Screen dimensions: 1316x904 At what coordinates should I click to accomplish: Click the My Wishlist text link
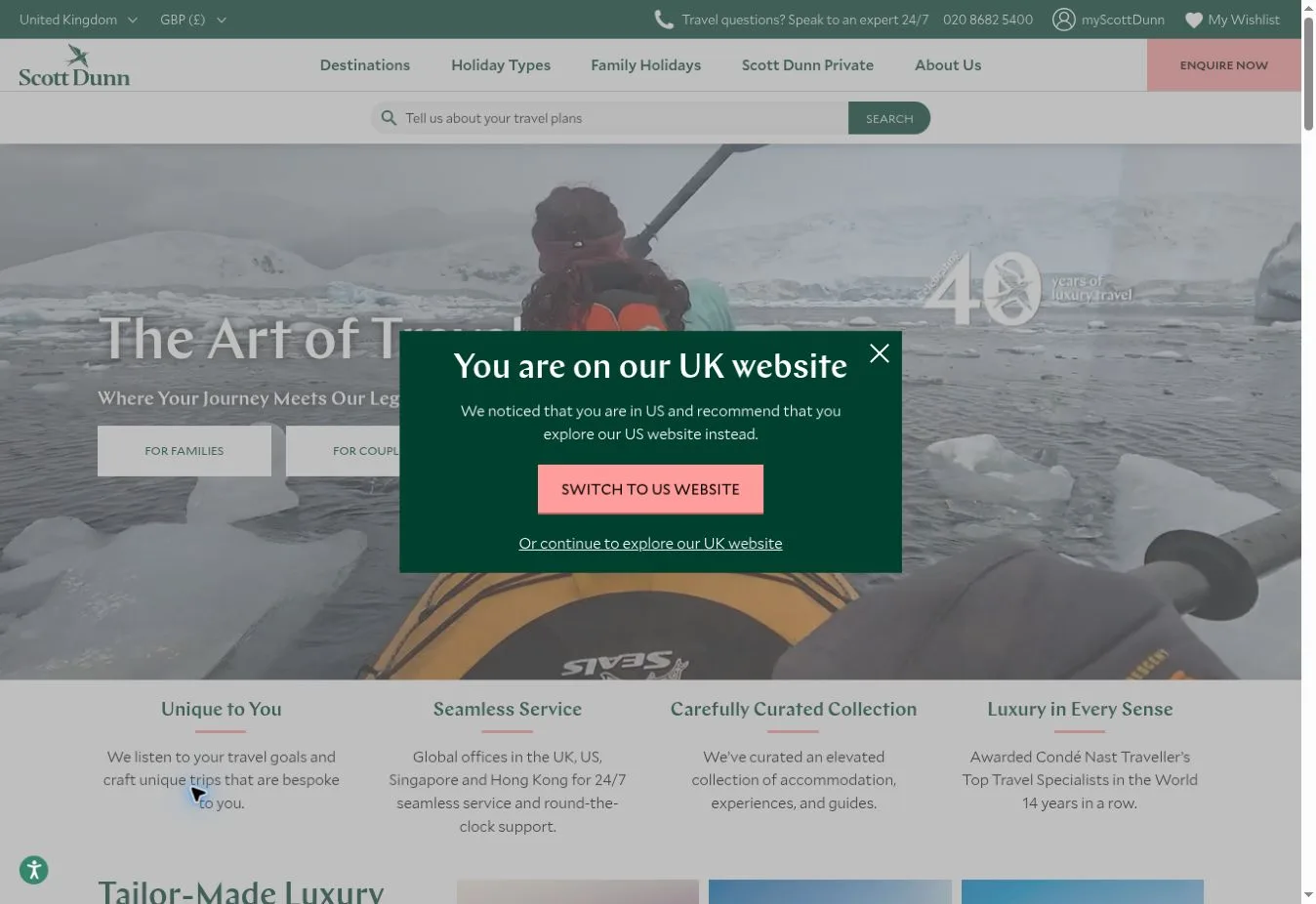[1244, 20]
